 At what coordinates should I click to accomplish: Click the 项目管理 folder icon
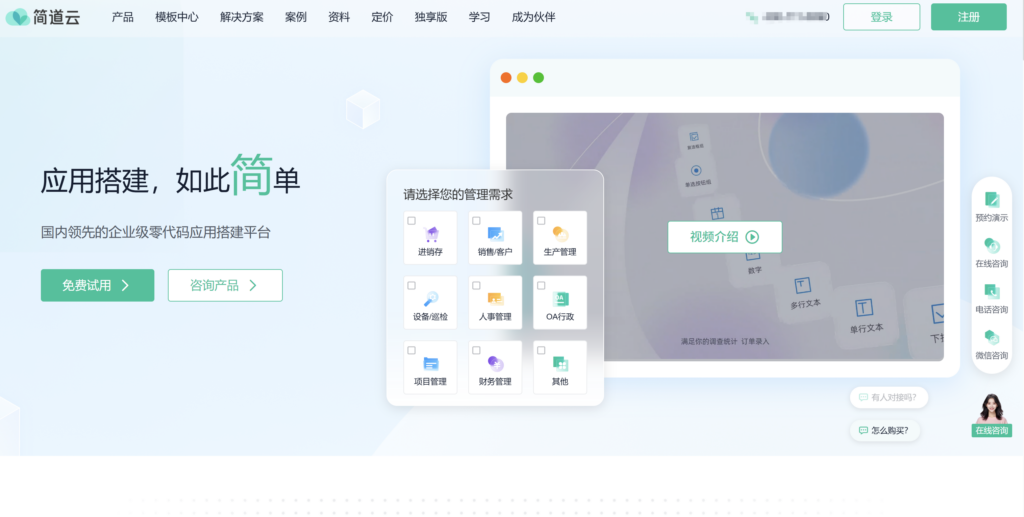[430, 363]
